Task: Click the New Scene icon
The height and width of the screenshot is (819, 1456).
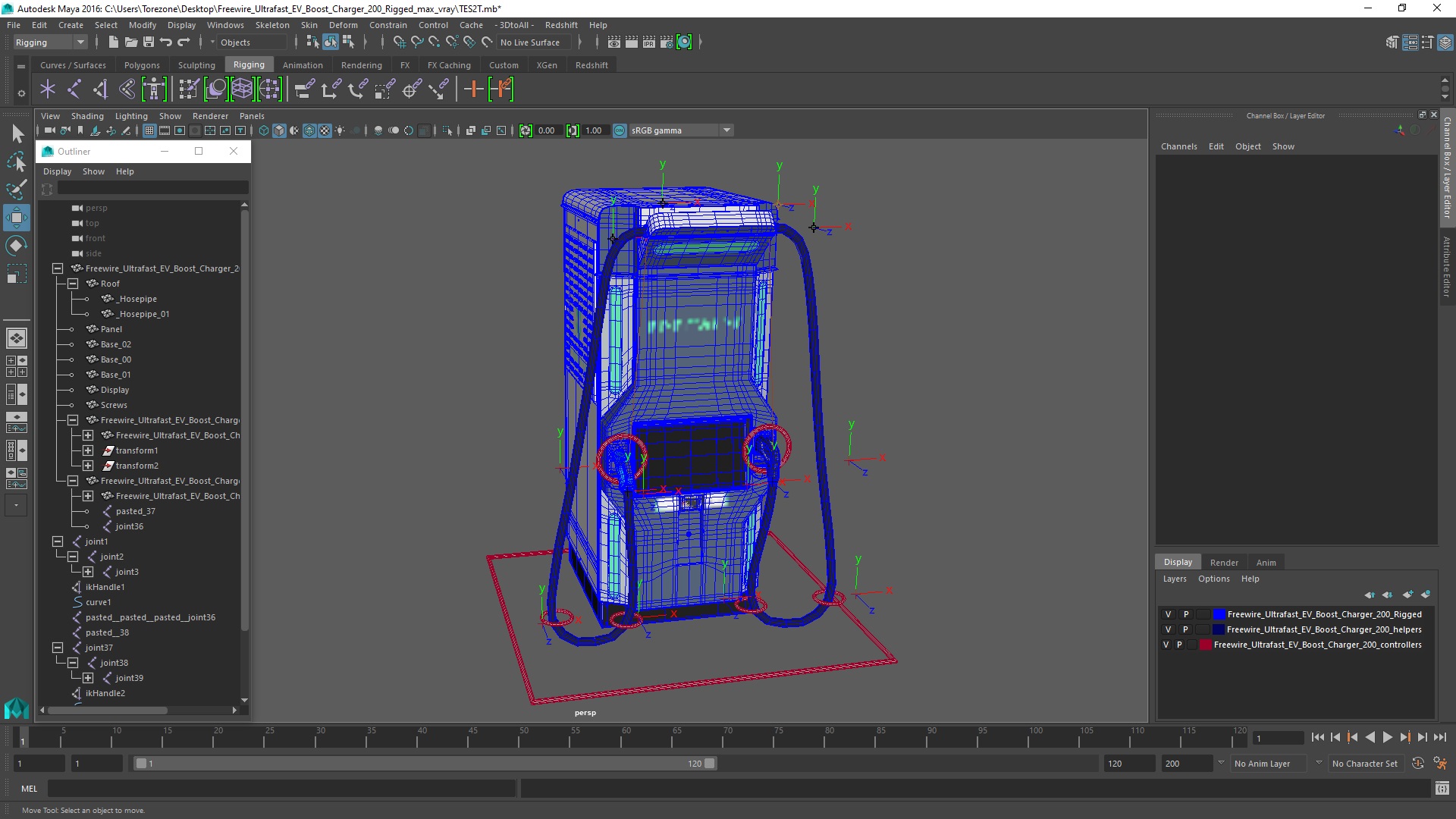Action: [113, 42]
